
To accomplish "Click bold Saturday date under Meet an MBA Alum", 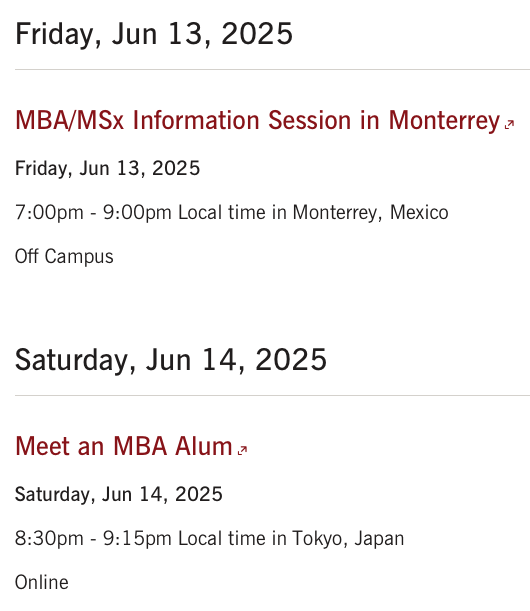I will [118, 494].
